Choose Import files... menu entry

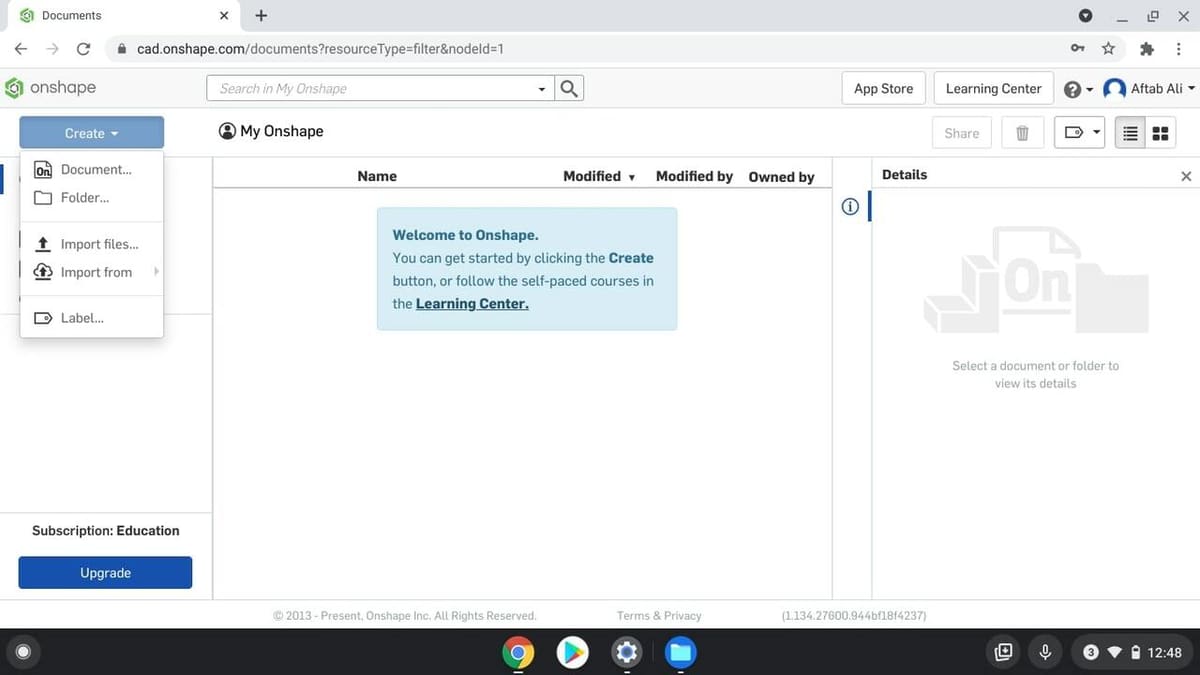(x=99, y=244)
